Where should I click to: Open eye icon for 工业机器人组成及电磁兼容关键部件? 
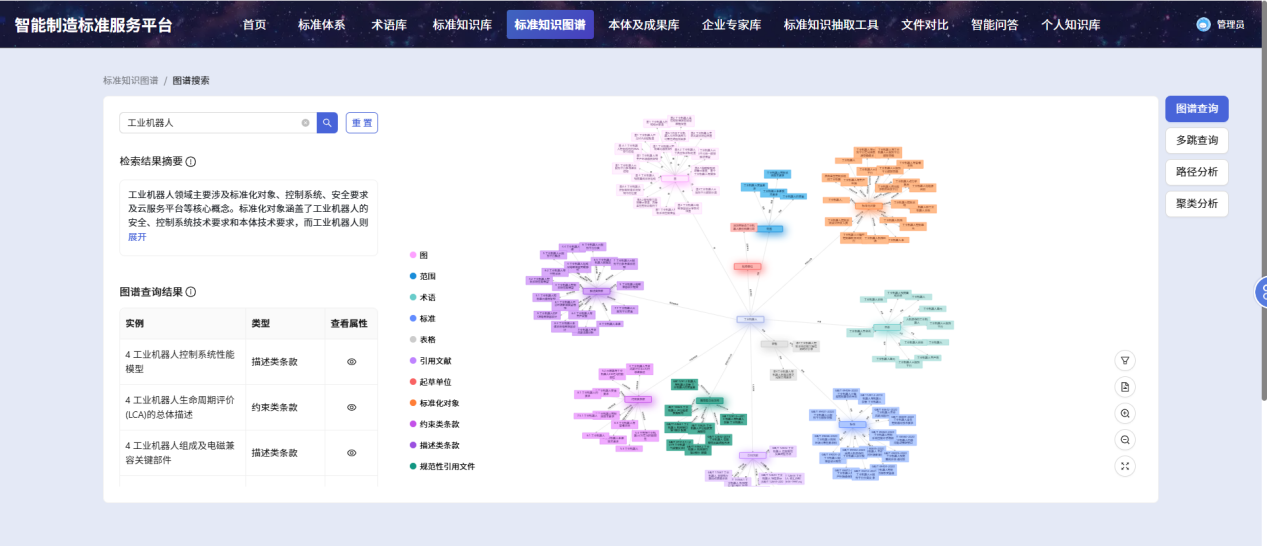coord(351,453)
